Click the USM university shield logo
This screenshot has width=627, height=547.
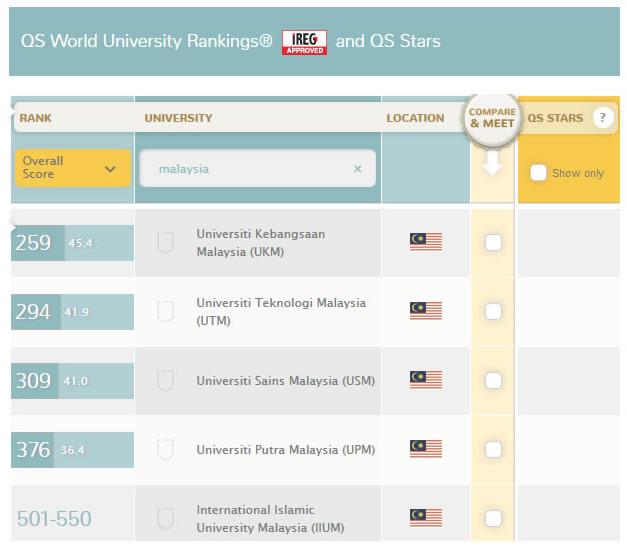point(165,380)
